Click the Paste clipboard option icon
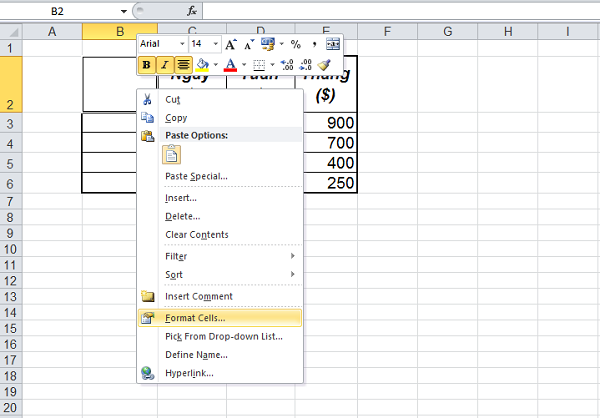Screen dimensions: 600x418 (x=171, y=155)
